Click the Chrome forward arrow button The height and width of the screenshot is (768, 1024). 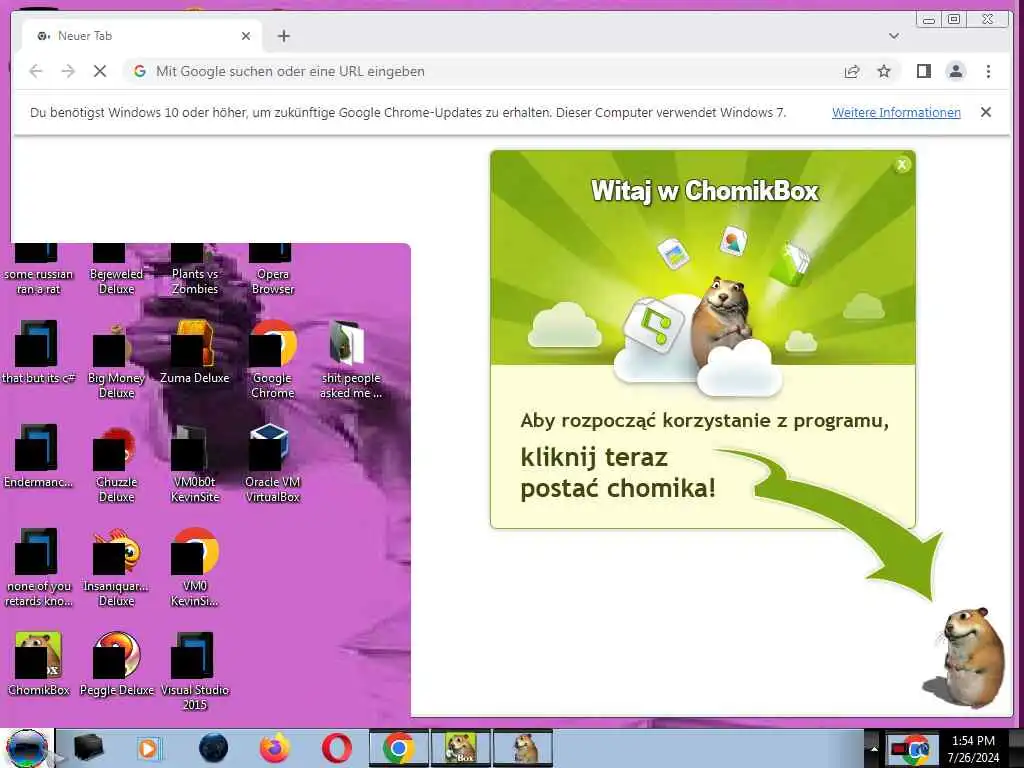[68, 71]
